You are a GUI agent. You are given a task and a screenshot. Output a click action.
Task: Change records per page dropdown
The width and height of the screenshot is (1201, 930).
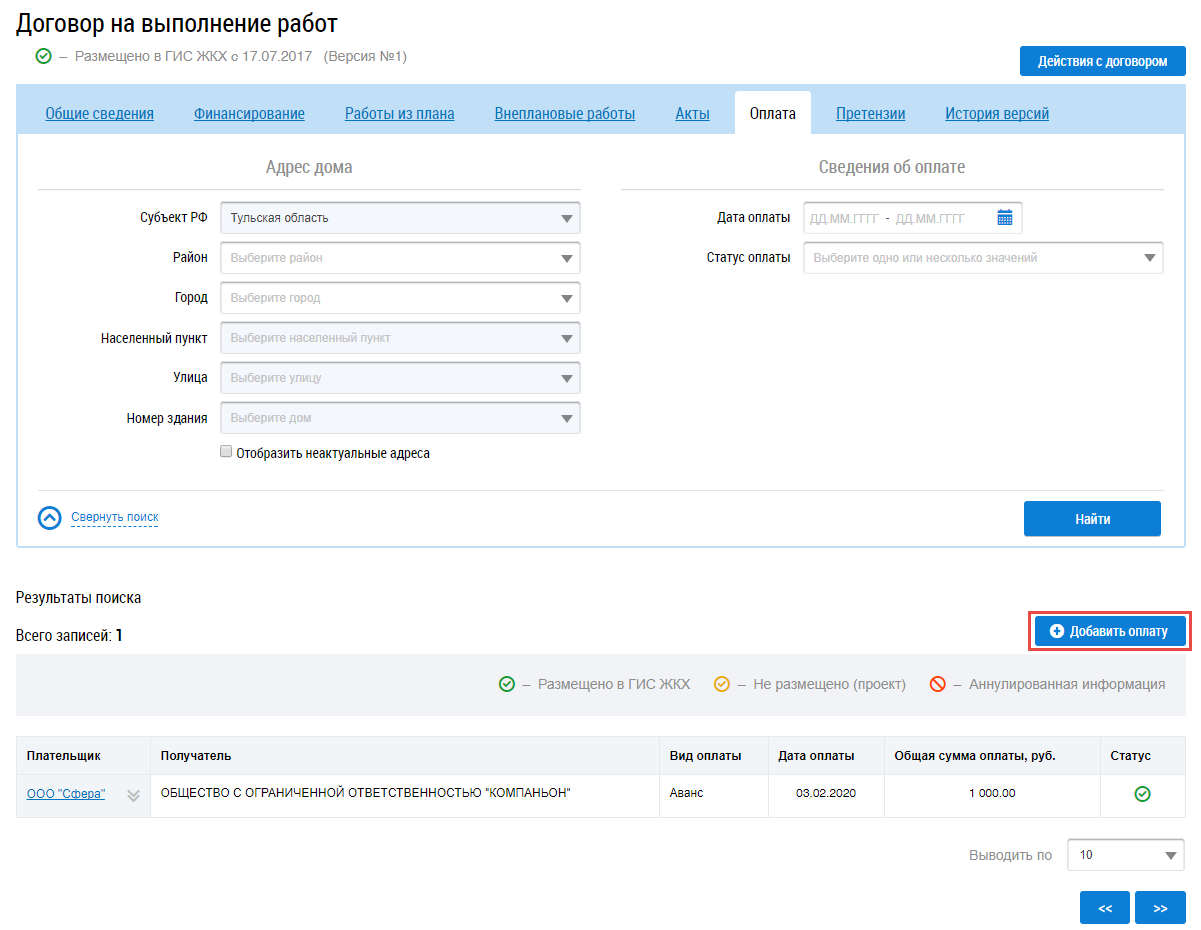coord(1125,855)
